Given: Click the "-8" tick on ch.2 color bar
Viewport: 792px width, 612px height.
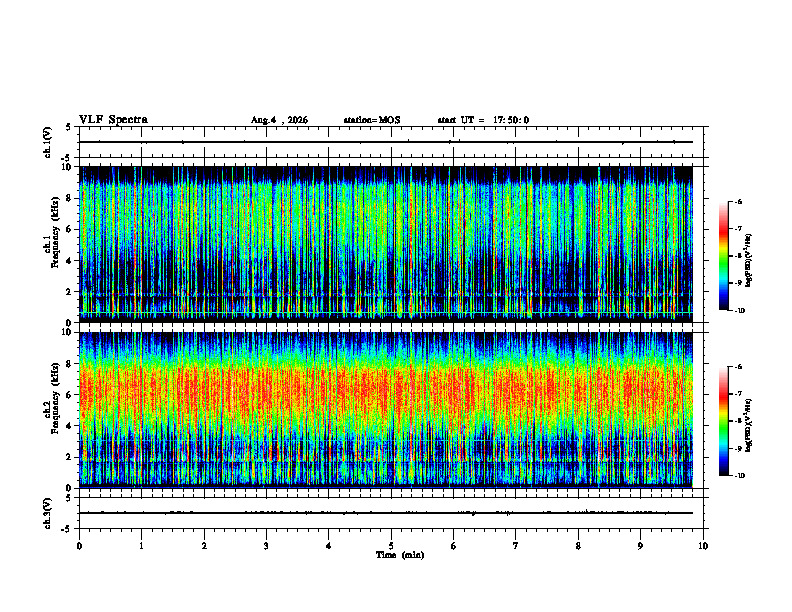Looking at the screenshot, I should 738,421.
